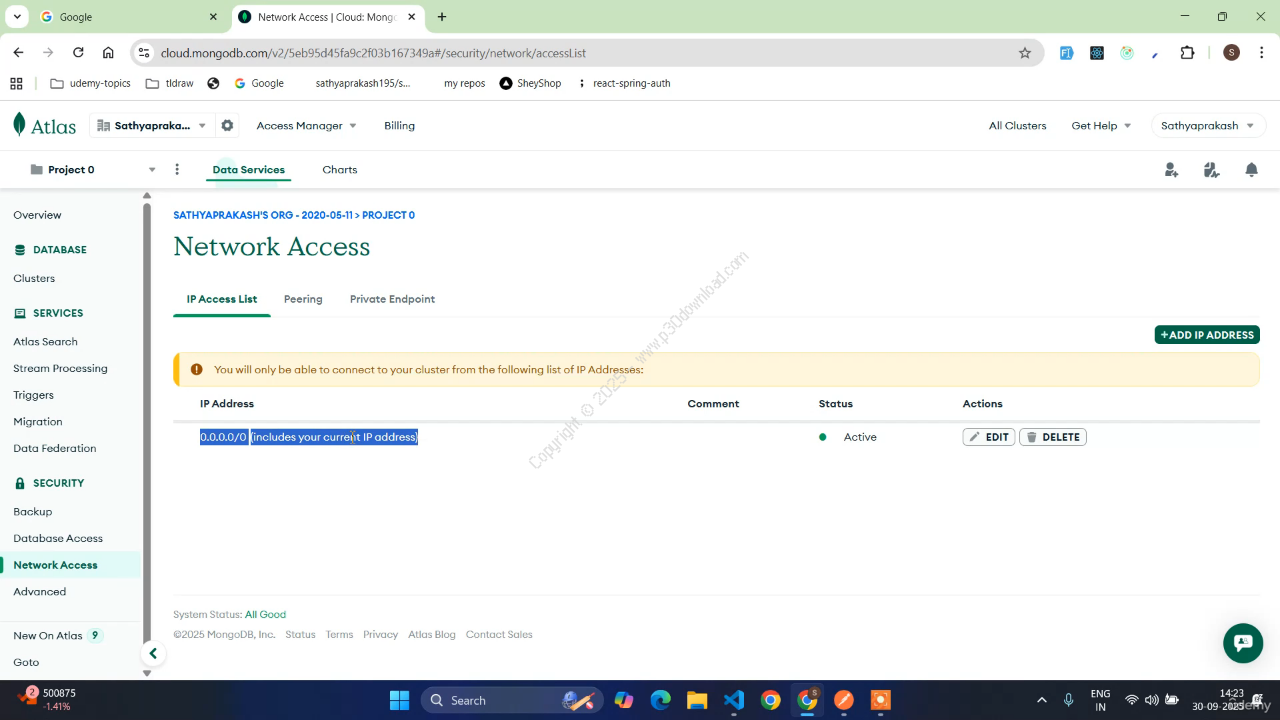Image resolution: width=1280 pixels, height=720 pixels.
Task: Open the Get Help dropdown
Action: (1101, 126)
